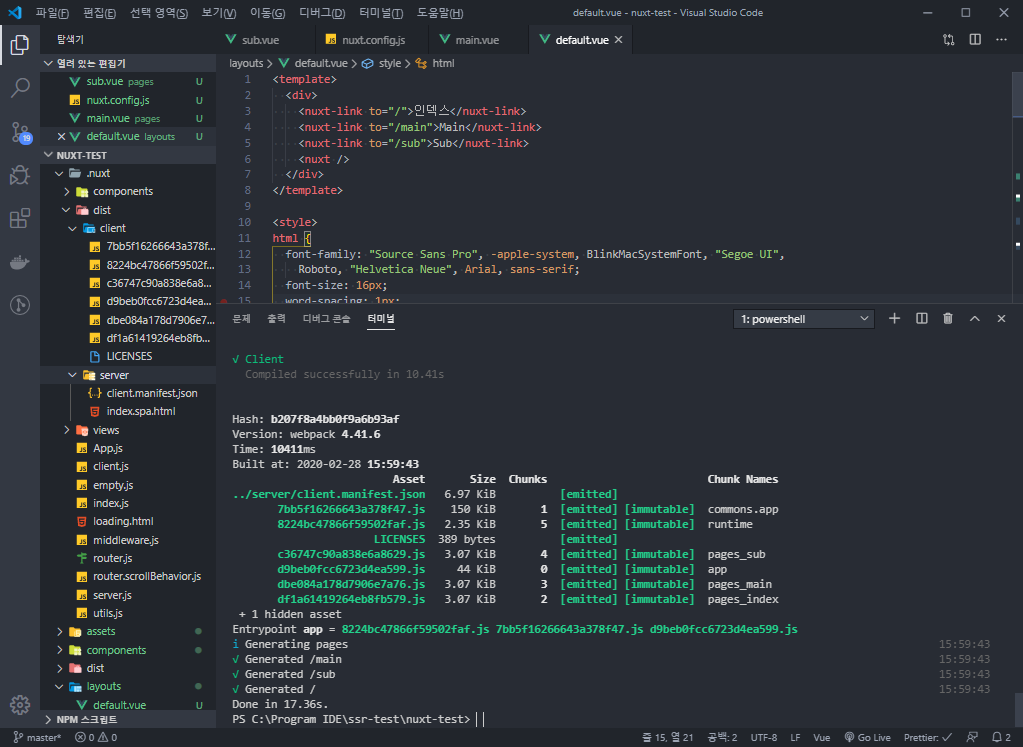Split the terminal panel

(x=921, y=318)
